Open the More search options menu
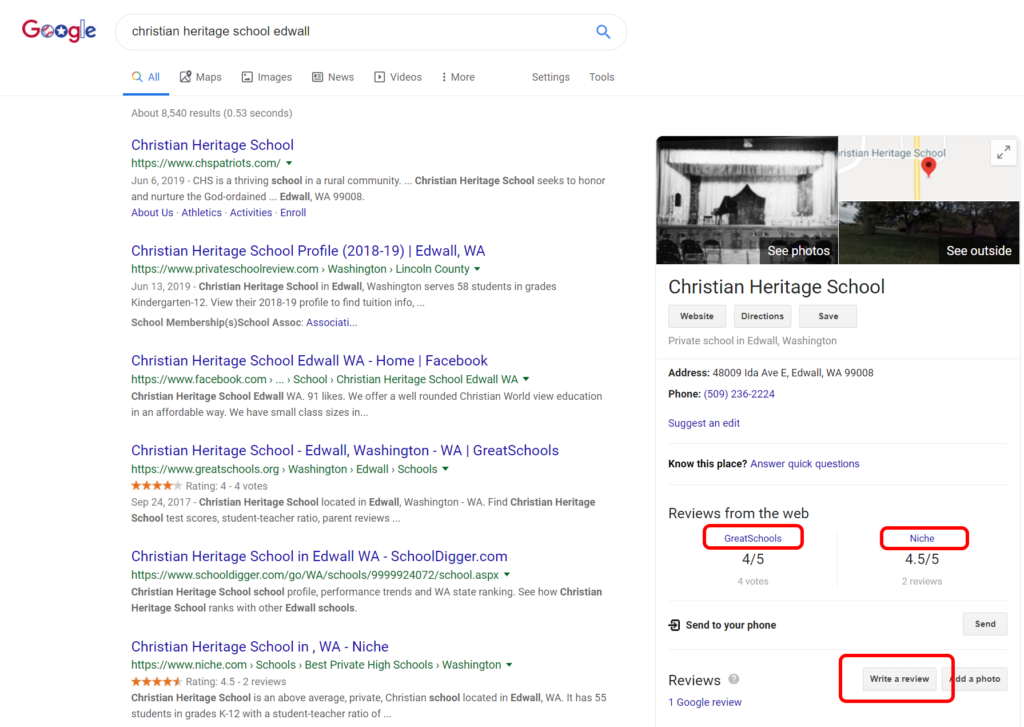 click(x=458, y=77)
